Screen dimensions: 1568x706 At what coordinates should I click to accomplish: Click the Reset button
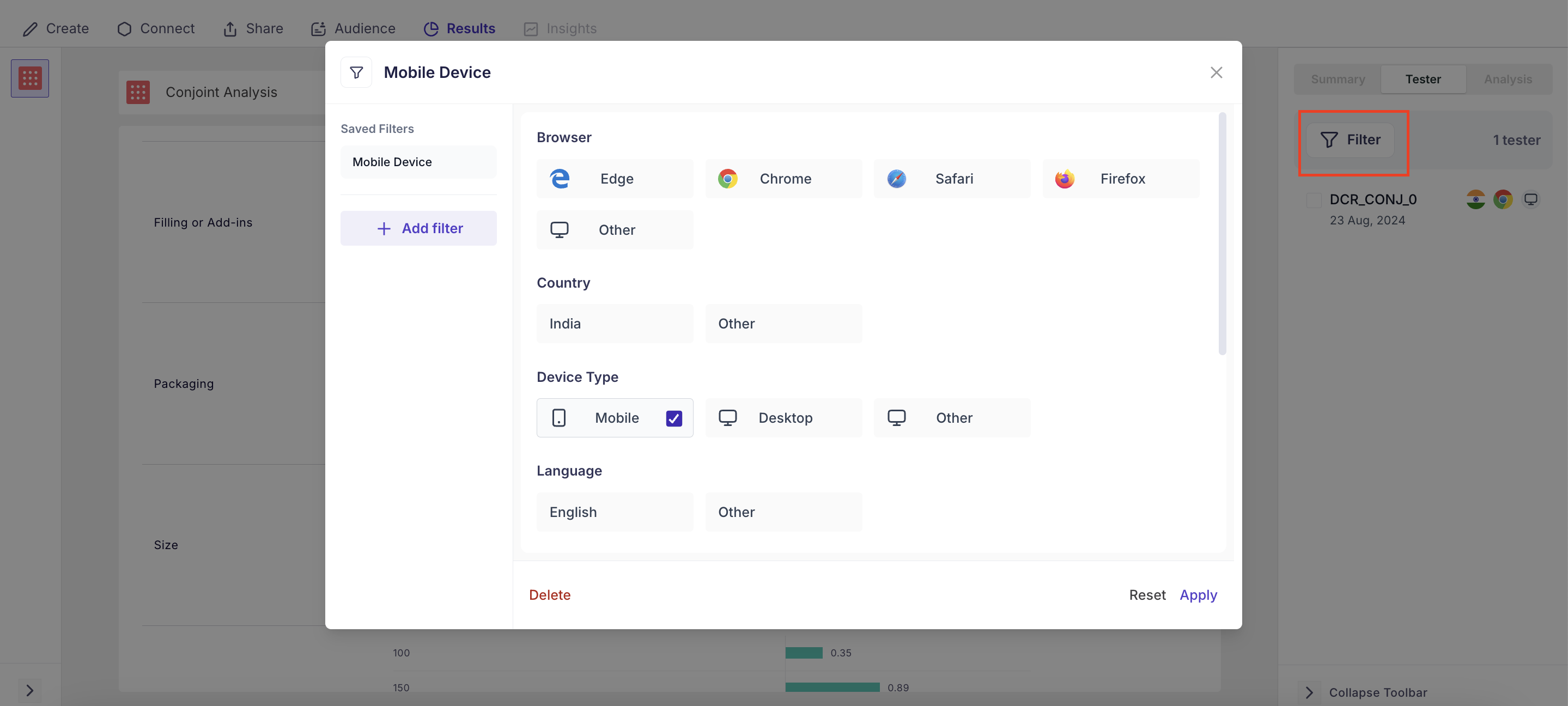pyautogui.click(x=1147, y=595)
